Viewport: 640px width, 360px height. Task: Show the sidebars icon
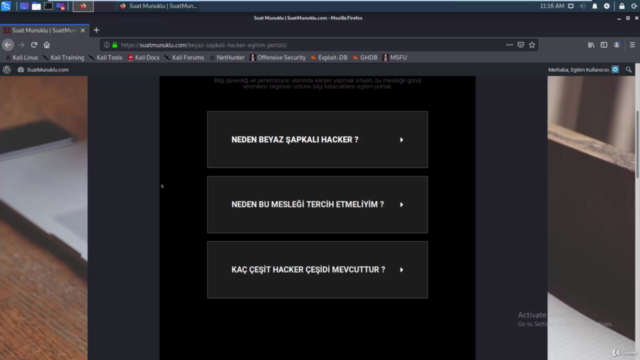(x=604, y=45)
